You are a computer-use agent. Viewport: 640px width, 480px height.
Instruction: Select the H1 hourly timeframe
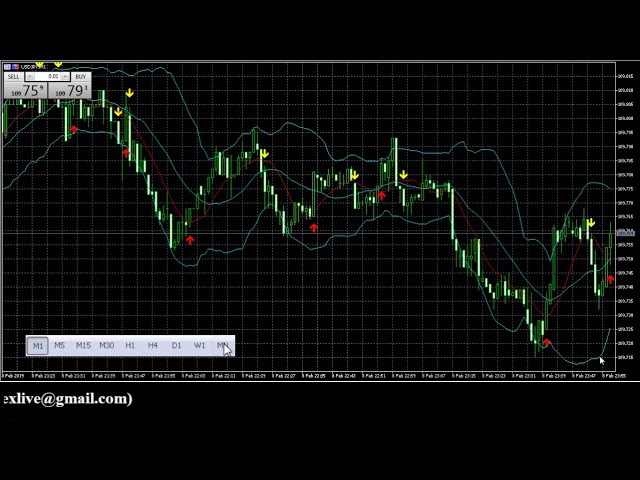click(x=130, y=346)
